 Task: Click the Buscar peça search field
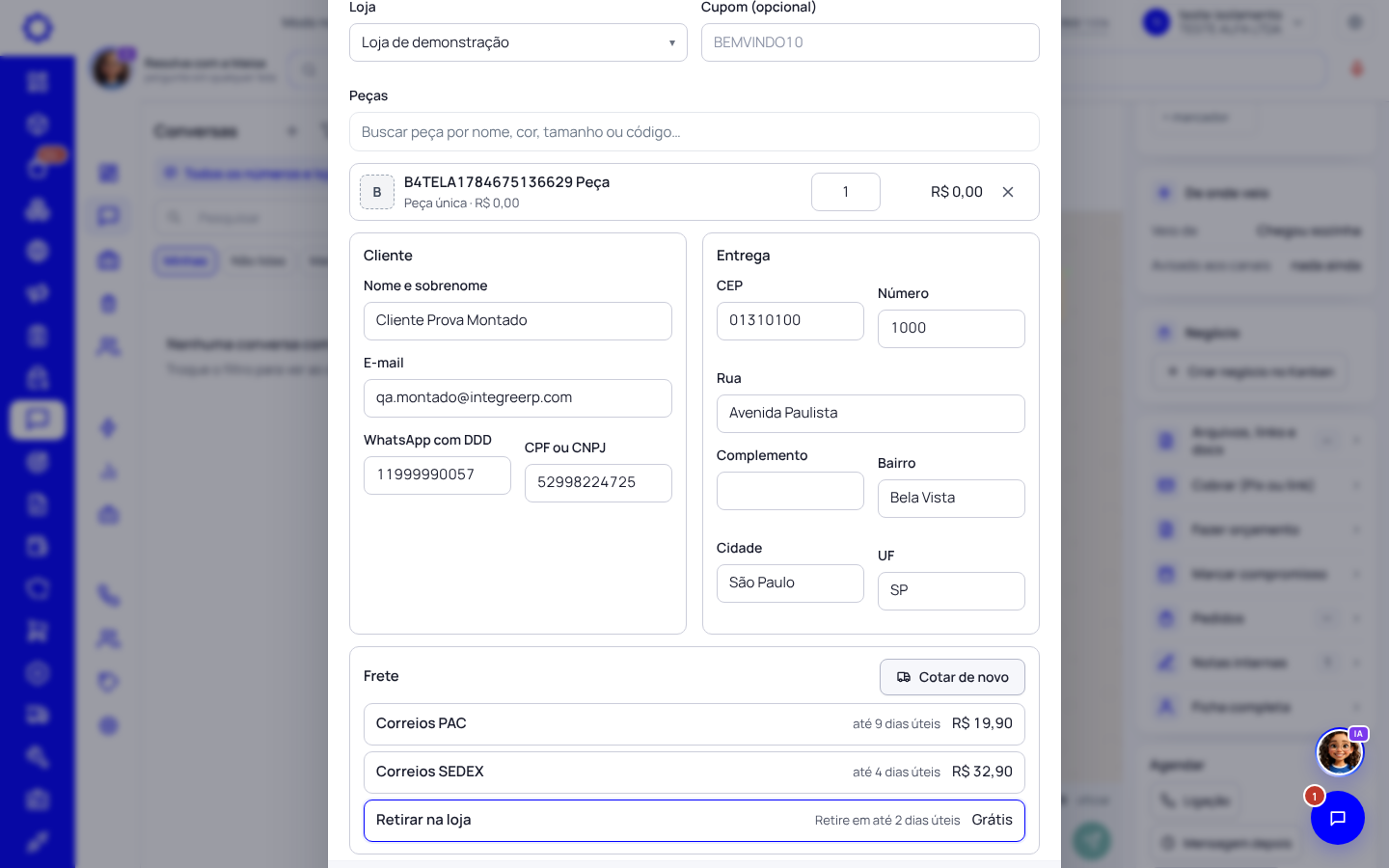(x=694, y=132)
